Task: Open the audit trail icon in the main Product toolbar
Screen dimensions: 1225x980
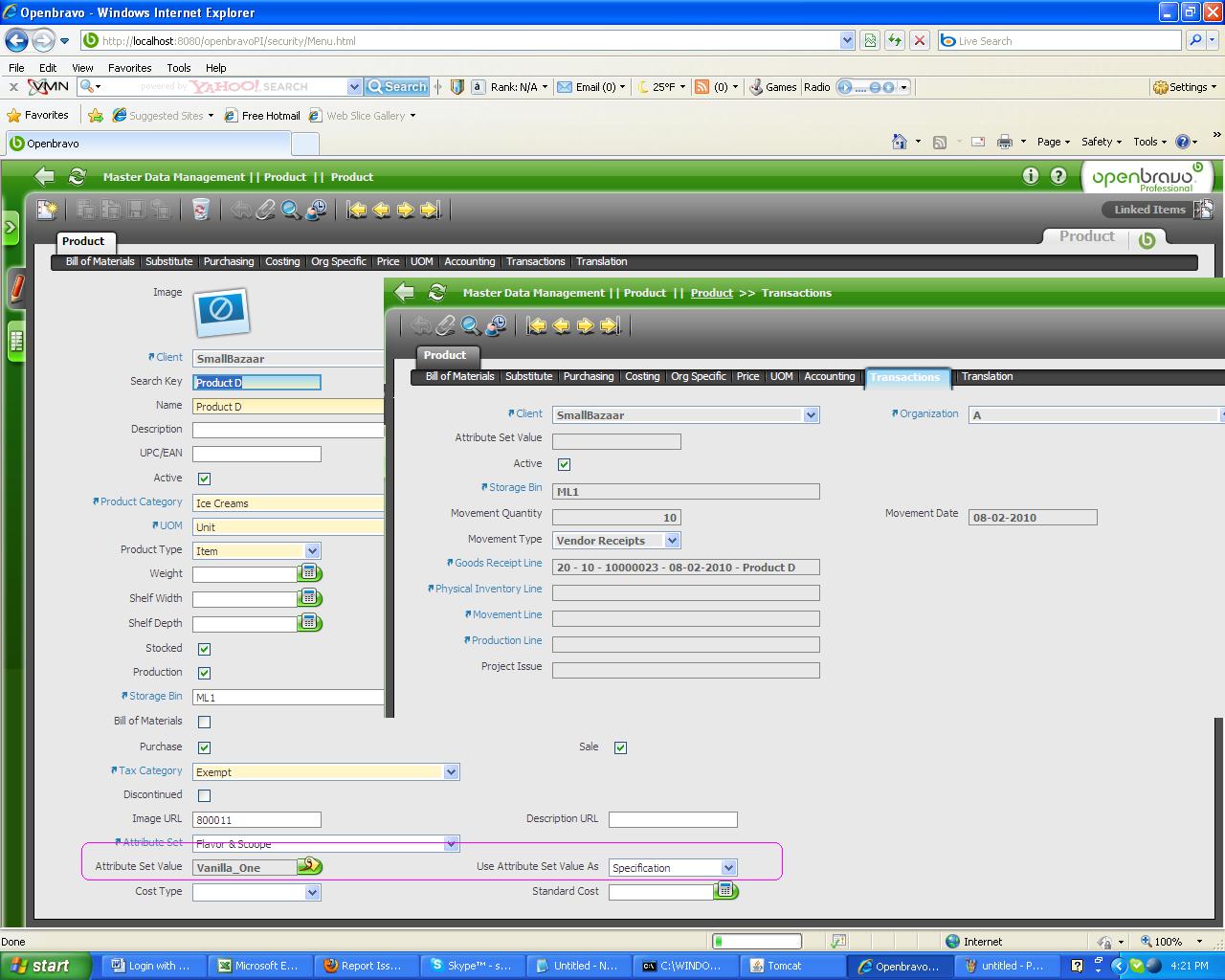Action: pos(316,210)
